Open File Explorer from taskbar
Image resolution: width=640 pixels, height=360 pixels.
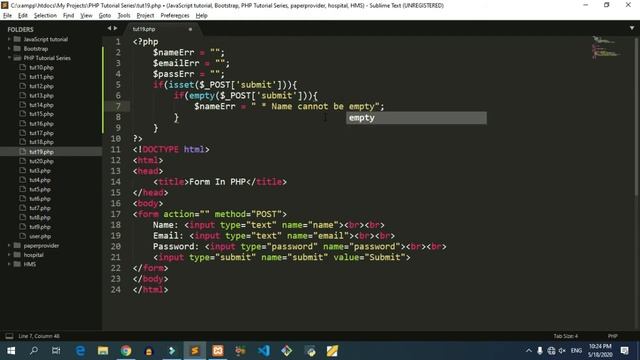pos(103,351)
